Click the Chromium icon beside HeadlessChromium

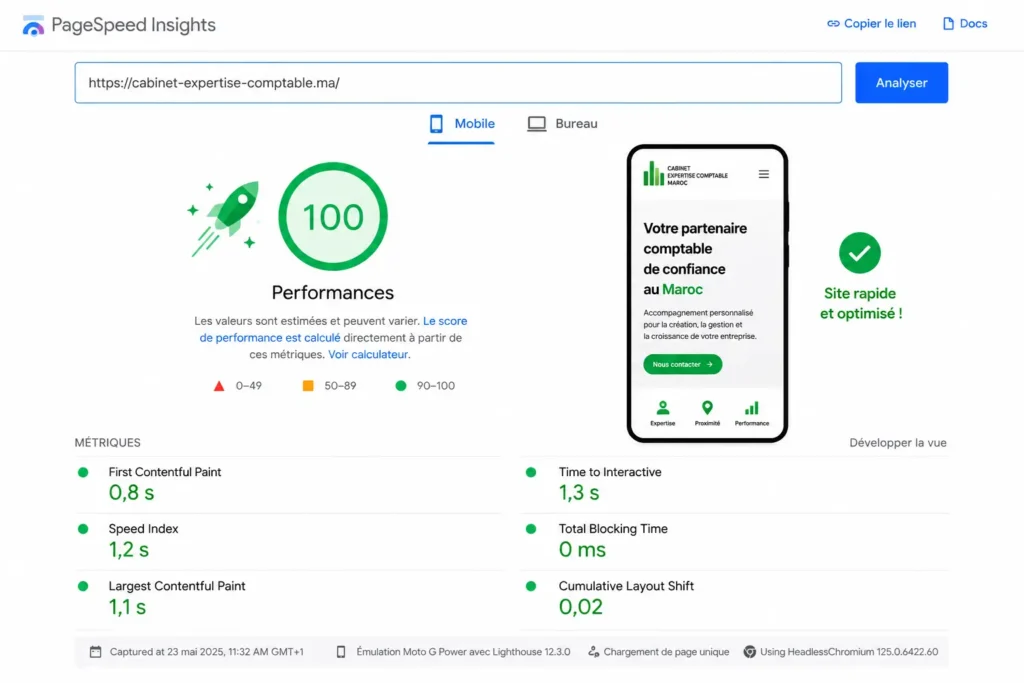(750, 652)
